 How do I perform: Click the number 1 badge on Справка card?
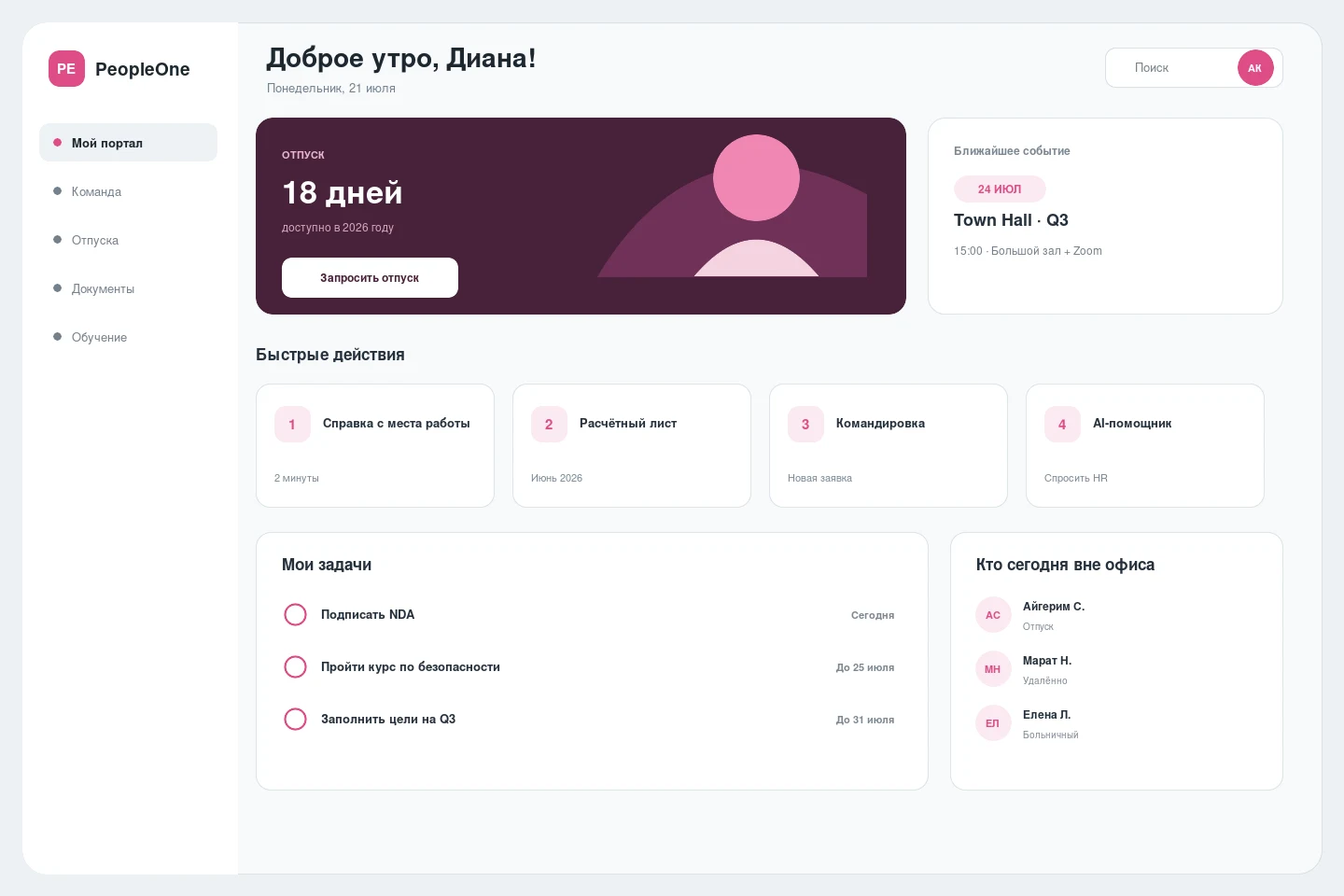pos(292,424)
